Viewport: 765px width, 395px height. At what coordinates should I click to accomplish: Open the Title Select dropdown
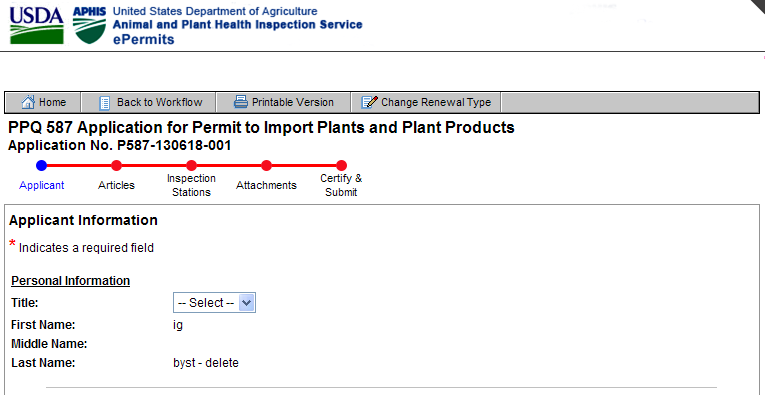tap(214, 303)
